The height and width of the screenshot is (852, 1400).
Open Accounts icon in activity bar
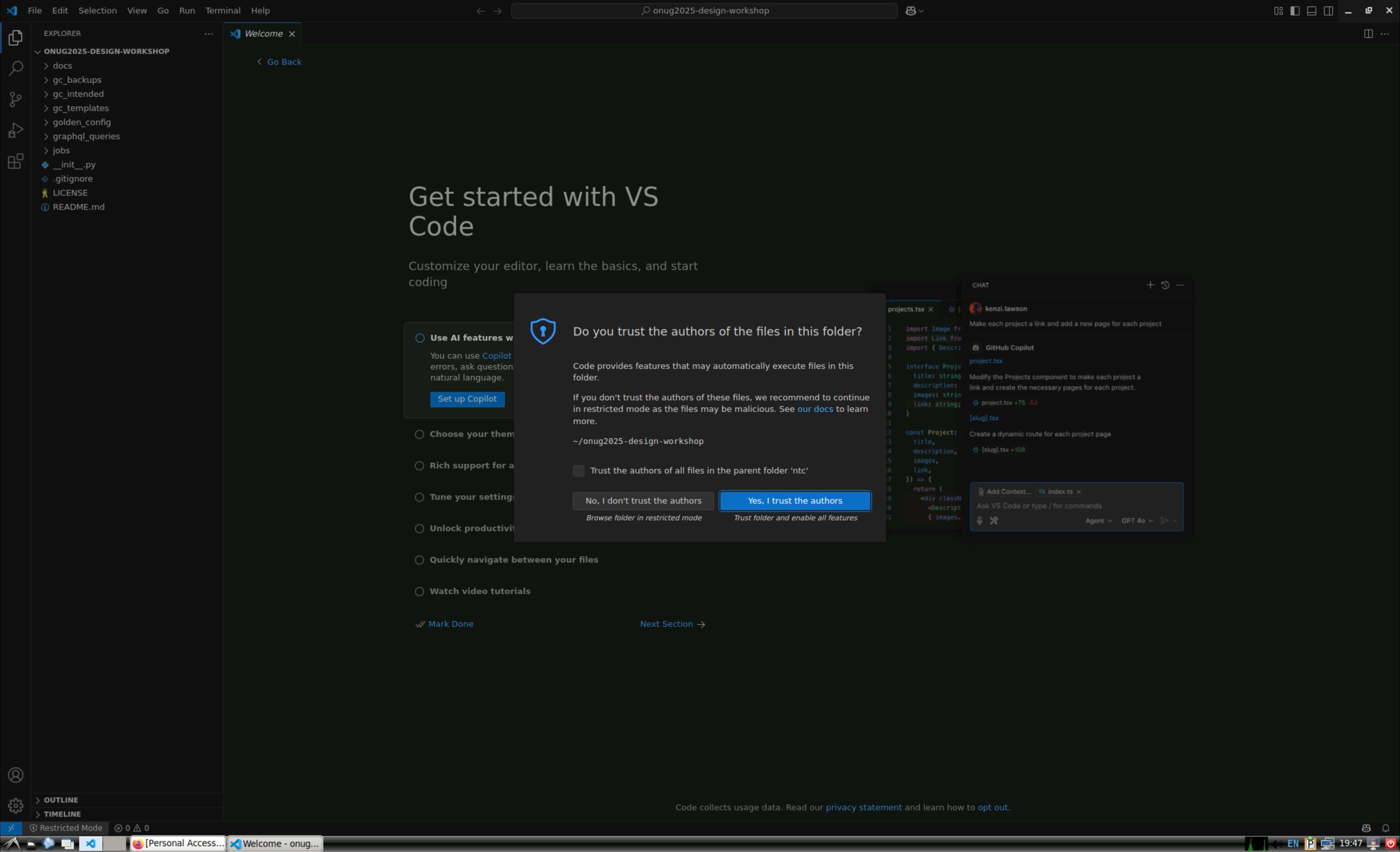point(16,775)
